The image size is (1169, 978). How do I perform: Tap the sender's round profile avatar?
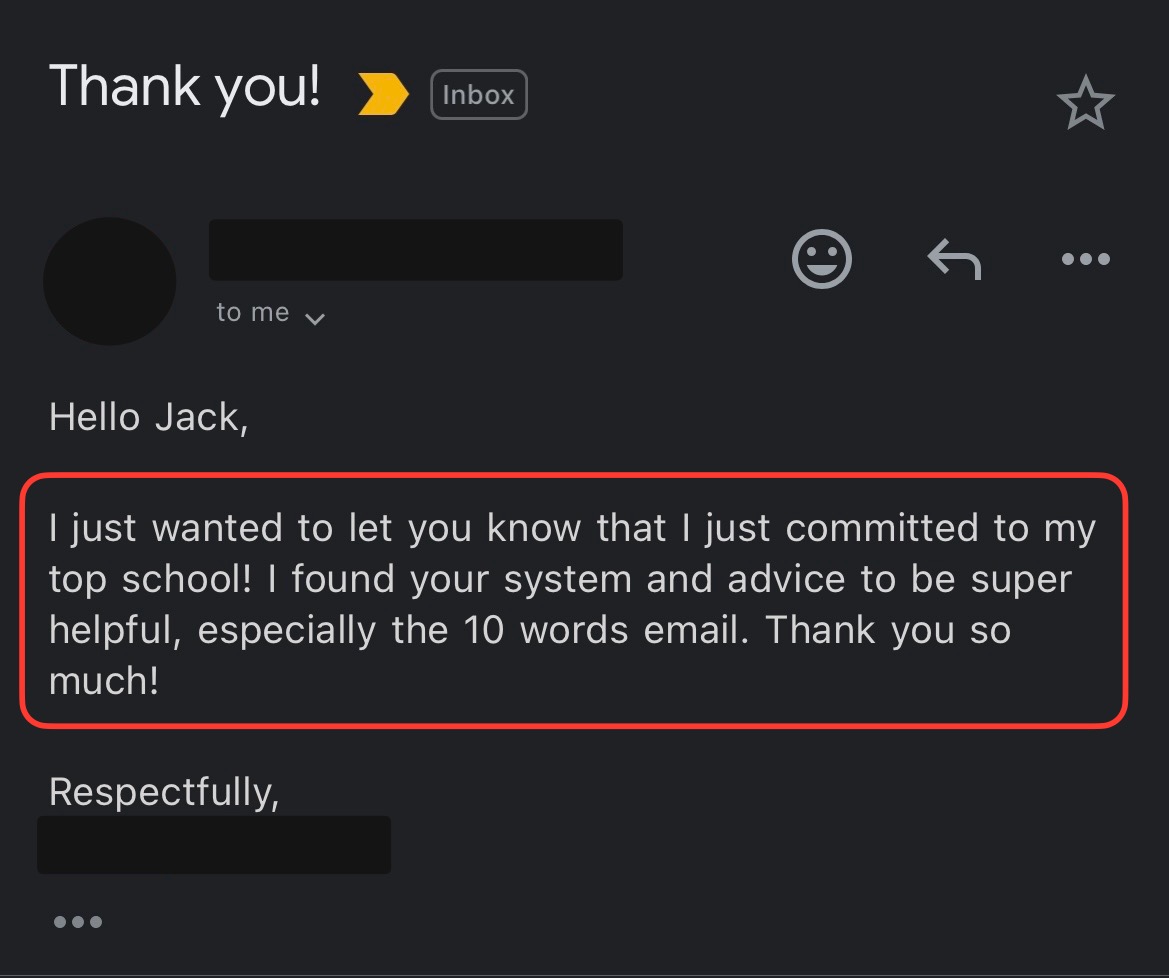pos(110,281)
